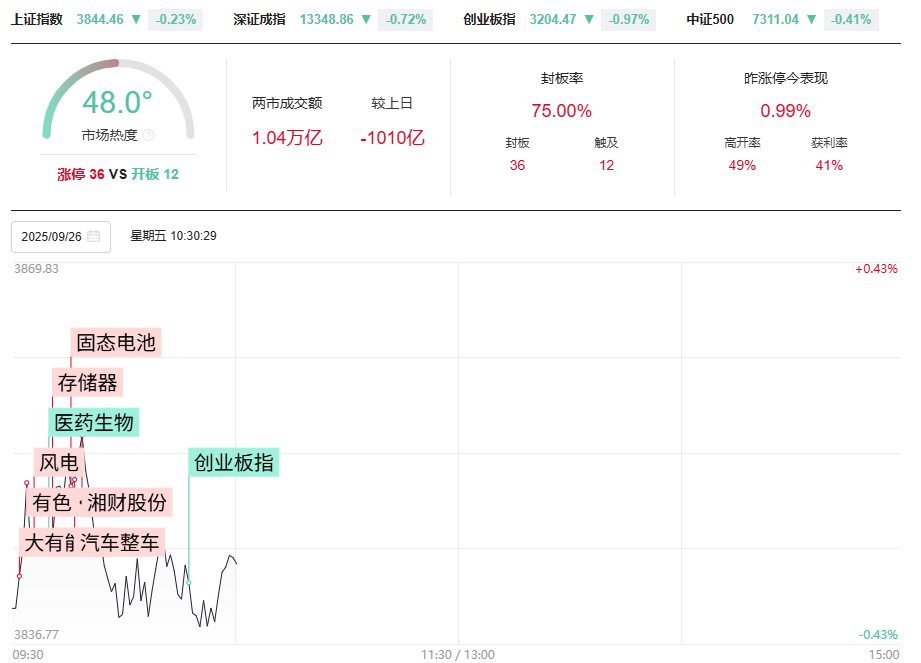The height and width of the screenshot is (663, 921).
Task: Open the calendar icon in date field
Action: tap(94, 237)
